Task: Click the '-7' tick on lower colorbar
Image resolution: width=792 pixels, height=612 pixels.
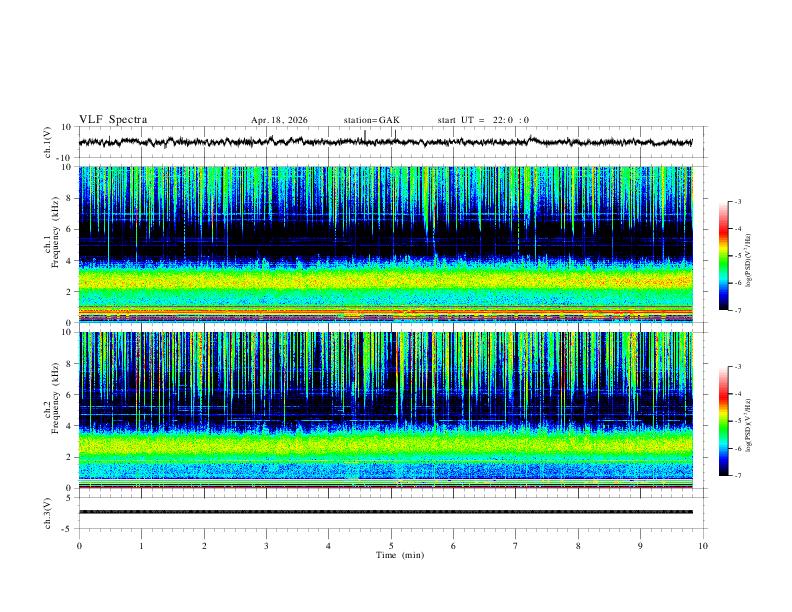Action: coord(737,476)
